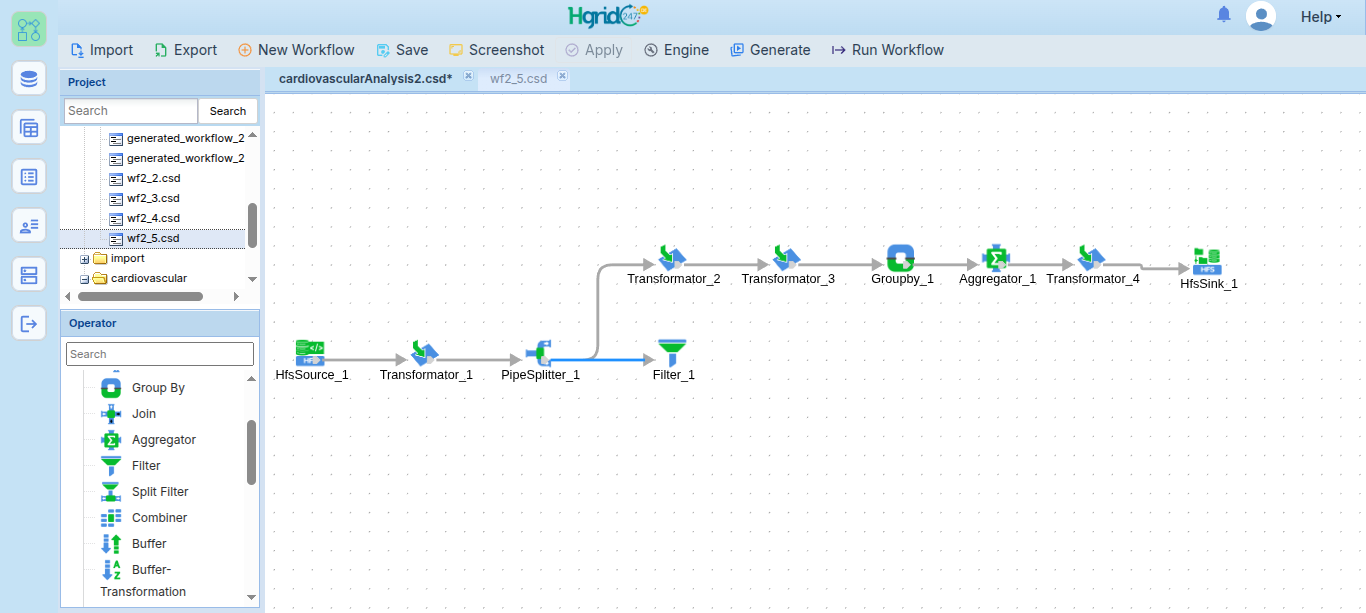1366x613 pixels.
Task: Select the Filter_1 node icon
Action: pyautogui.click(x=672, y=352)
